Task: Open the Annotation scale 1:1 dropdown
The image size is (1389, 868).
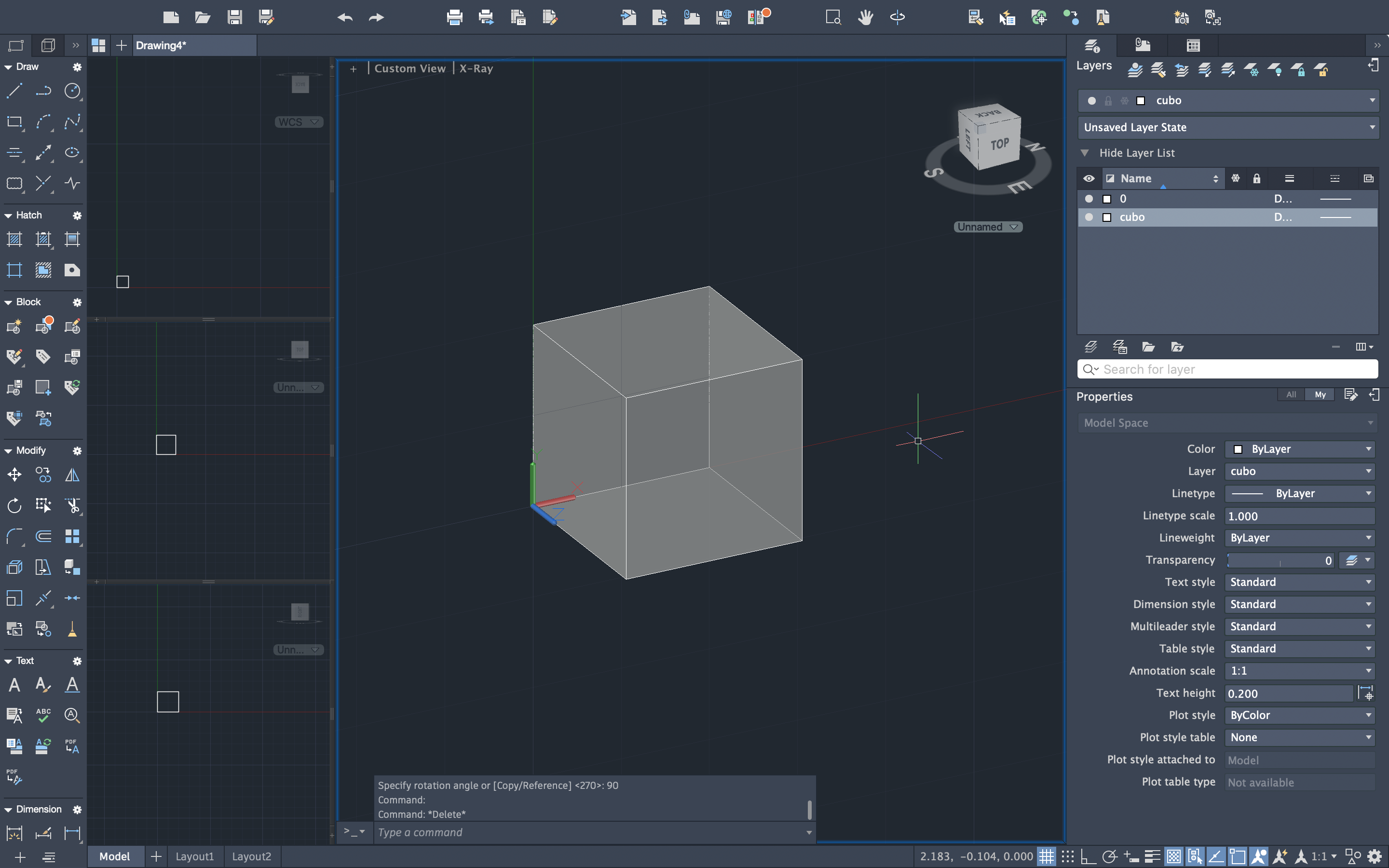Action: coord(1300,671)
